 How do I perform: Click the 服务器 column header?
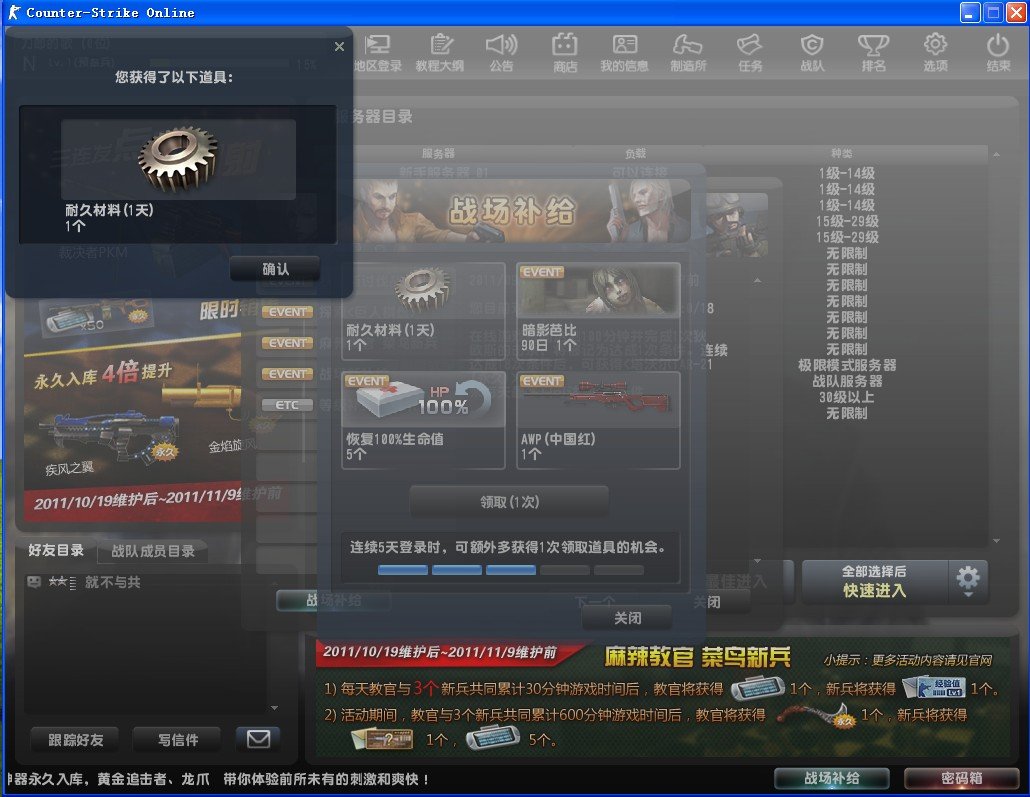pyautogui.click(x=438, y=153)
